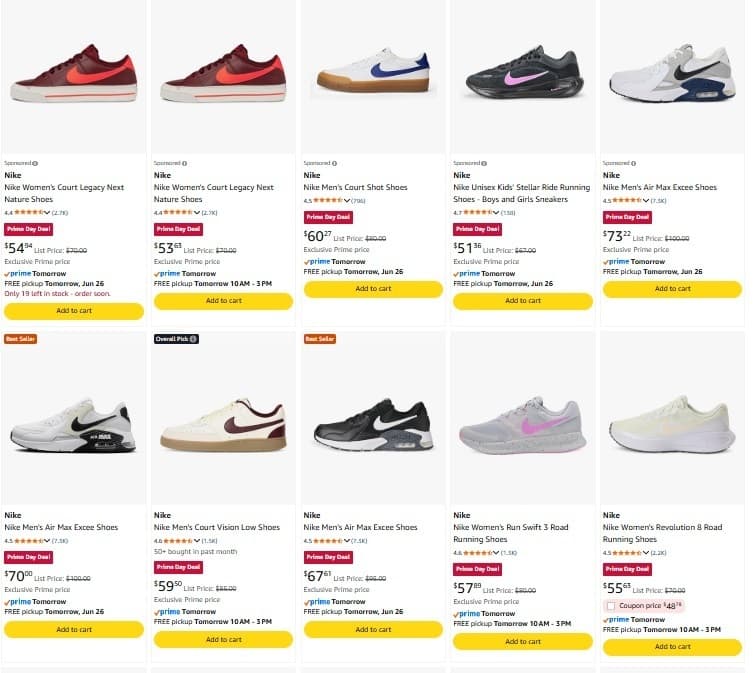The width and height of the screenshot is (753, 673).
Task: Open the cream Court Vision Low shoe image
Action: [x=223, y=424]
